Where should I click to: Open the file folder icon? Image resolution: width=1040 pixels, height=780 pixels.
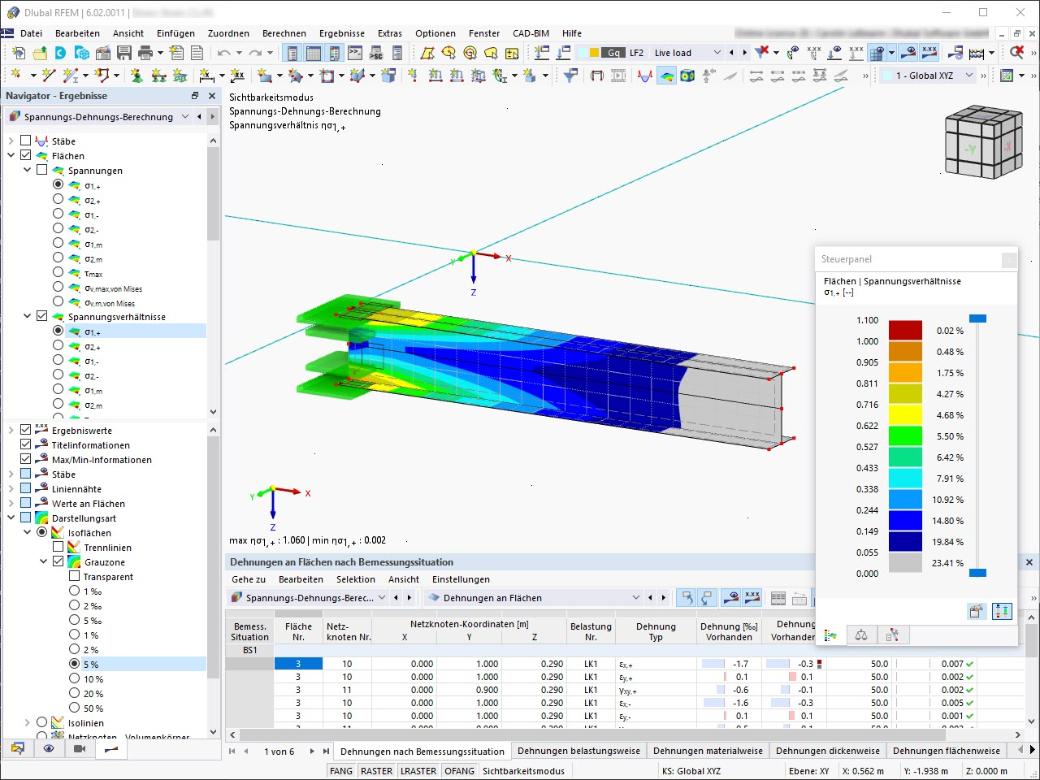click(40, 52)
